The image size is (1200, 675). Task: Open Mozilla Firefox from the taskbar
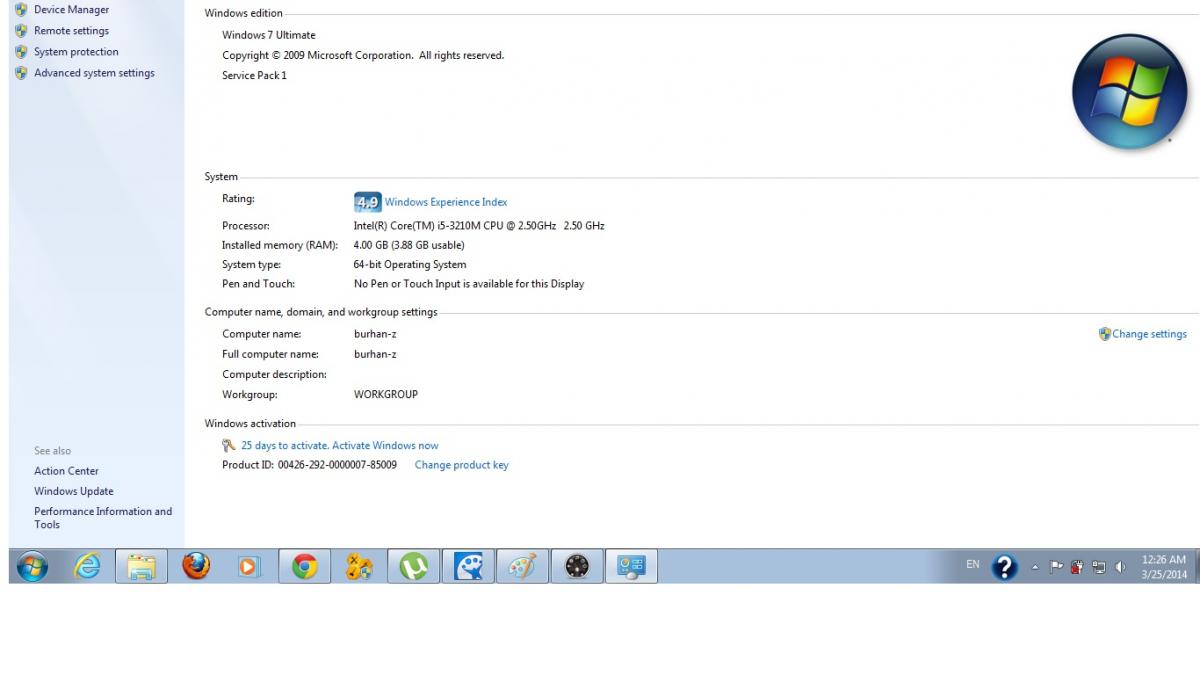[x=196, y=567]
